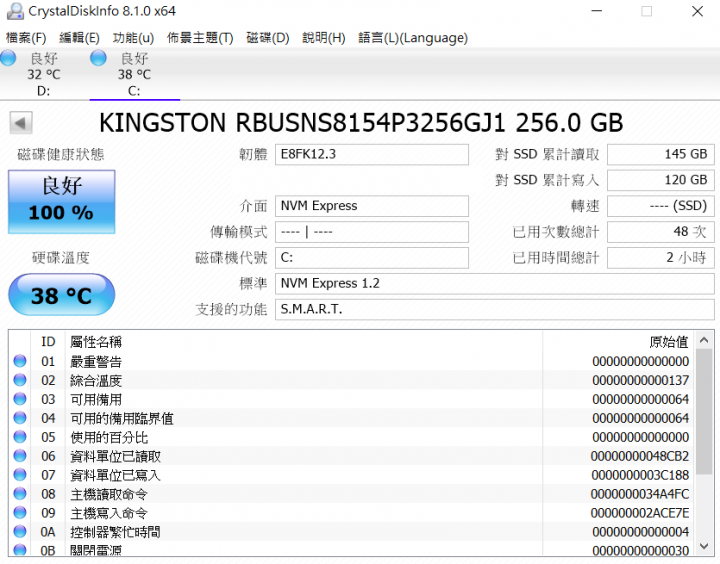
Task: Select the D: drive tab at 32 °C
Action: [44, 74]
